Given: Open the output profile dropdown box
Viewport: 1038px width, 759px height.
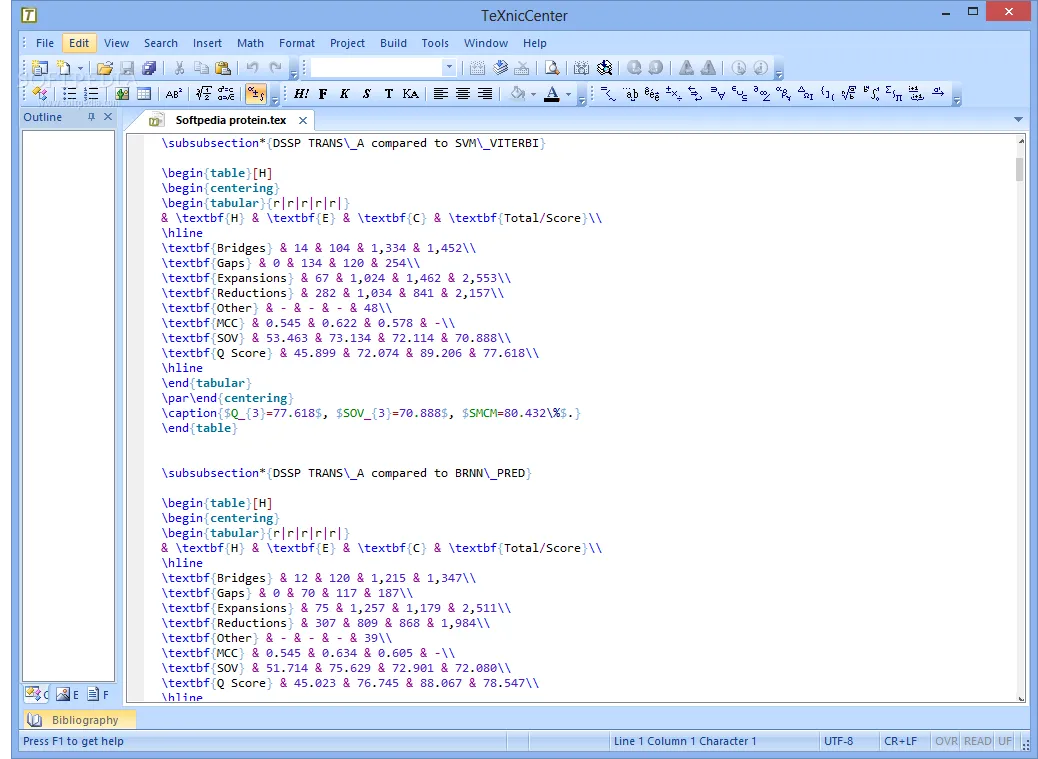Looking at the screenshot, I should click(x=448, y=68).
